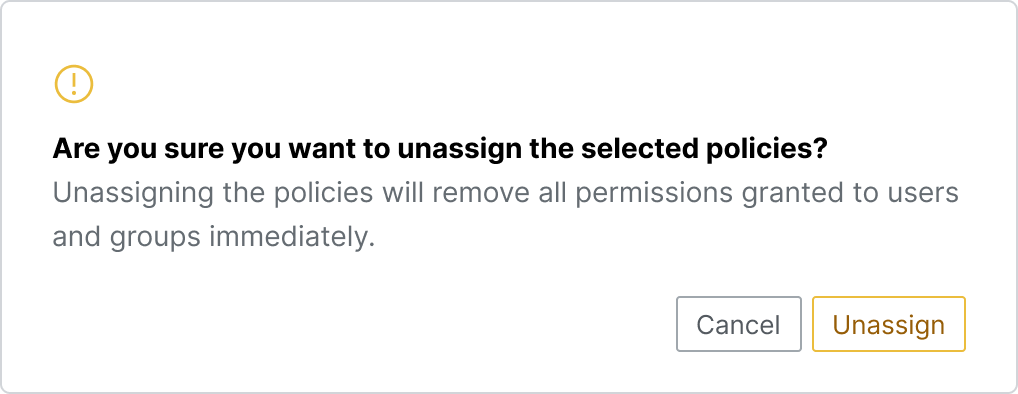Select the gray-bordered Cancel button
1018x394 pixels.
(739, 324)
